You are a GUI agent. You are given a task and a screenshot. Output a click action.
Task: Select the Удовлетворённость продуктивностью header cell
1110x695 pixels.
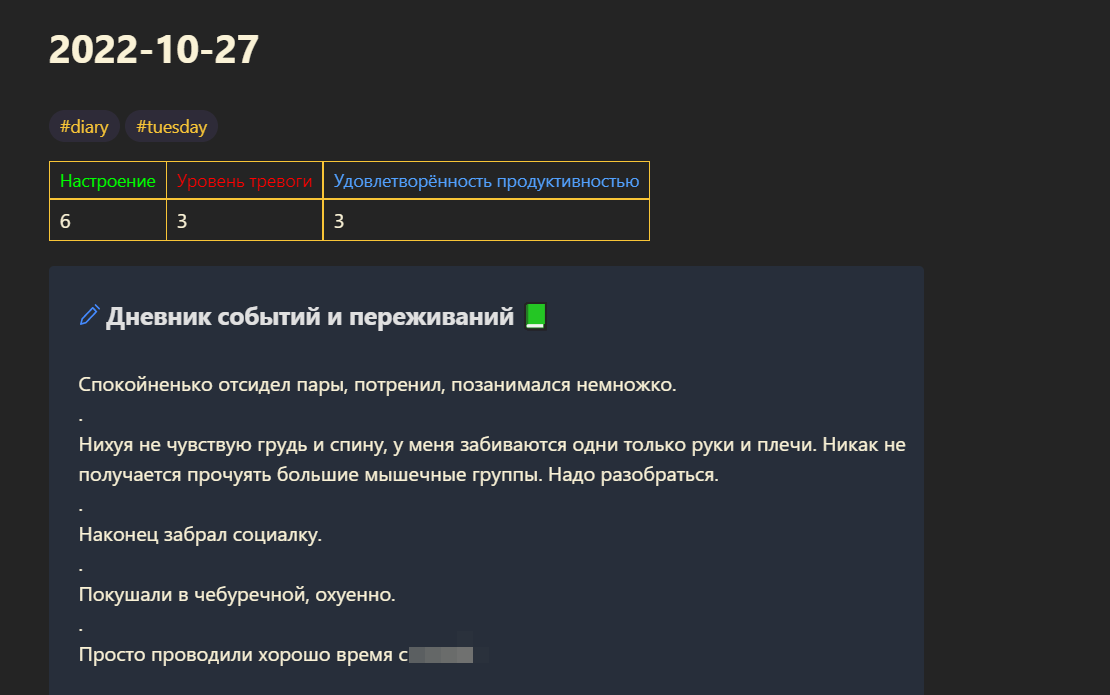(486, 181)
